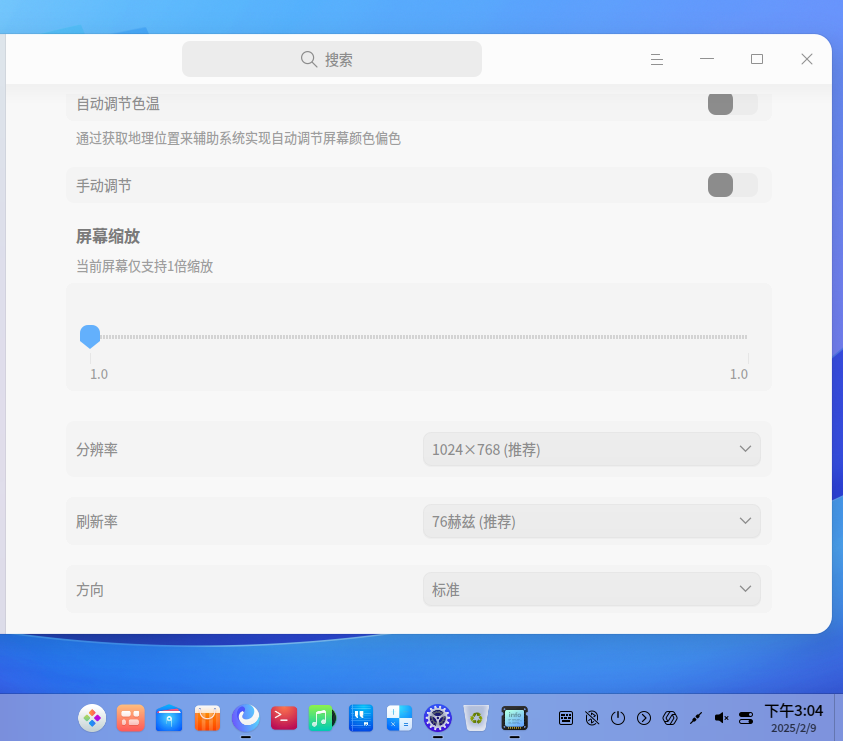Screen dimensions: 843x741
Task: Open the blue reader book icon
Action: point(361,718)
